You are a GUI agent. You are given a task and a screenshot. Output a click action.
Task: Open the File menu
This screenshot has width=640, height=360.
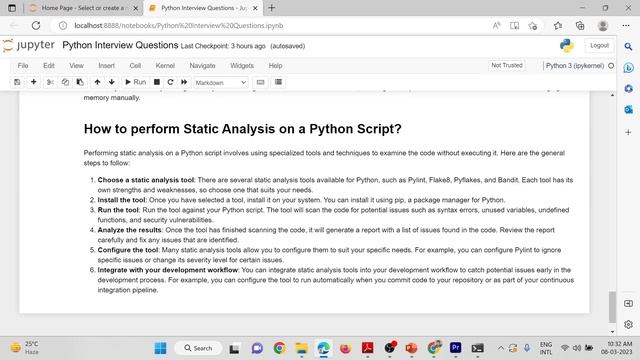23,65
